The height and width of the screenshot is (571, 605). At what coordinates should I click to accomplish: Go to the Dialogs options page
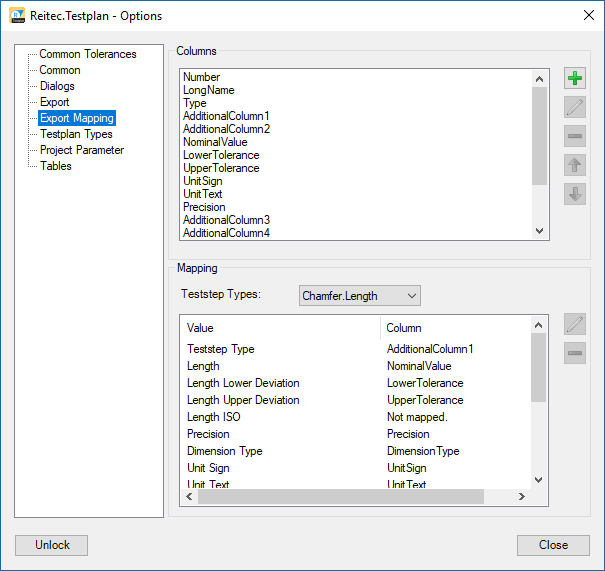coord(57,86)
